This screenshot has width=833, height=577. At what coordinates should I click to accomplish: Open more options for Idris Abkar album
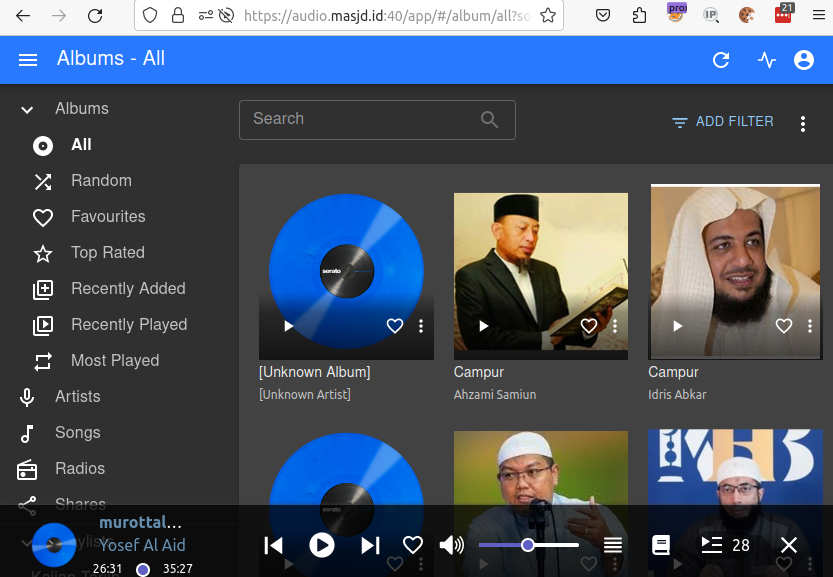tap(810, 326)
